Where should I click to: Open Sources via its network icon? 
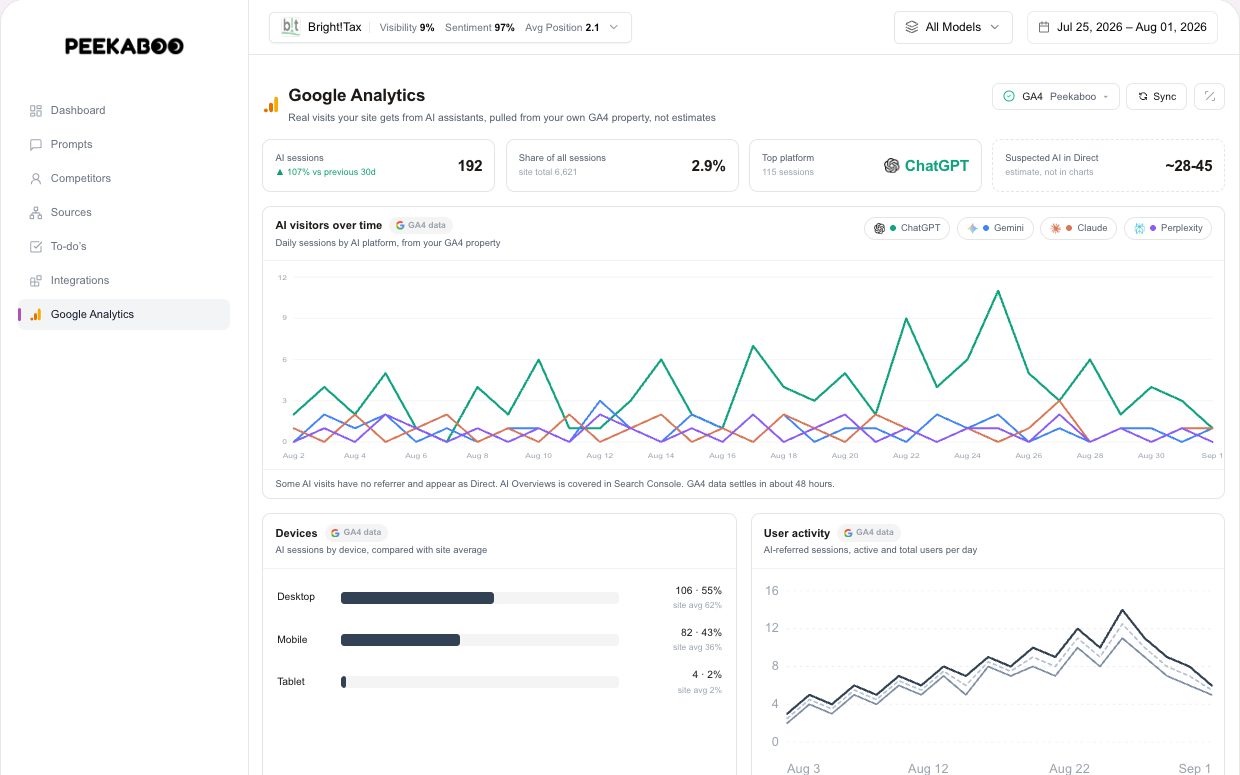(x=36, y=212)
